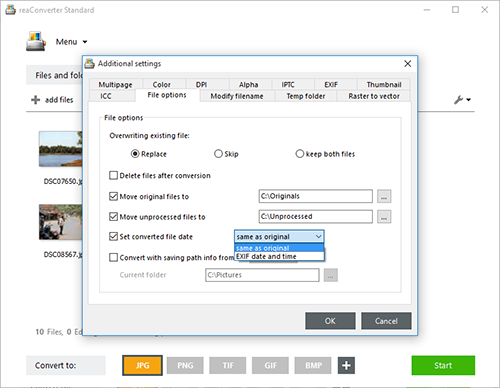The height and width of the screenshot is (388, 500).
Task: Collapse the same as original dropdown arrow
Action: point(318,237)
